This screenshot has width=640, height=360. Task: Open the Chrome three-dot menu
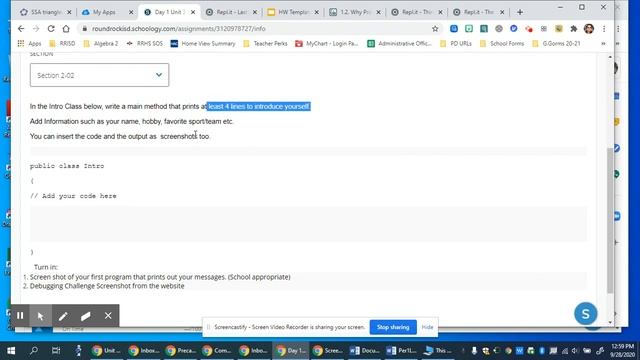604,29
